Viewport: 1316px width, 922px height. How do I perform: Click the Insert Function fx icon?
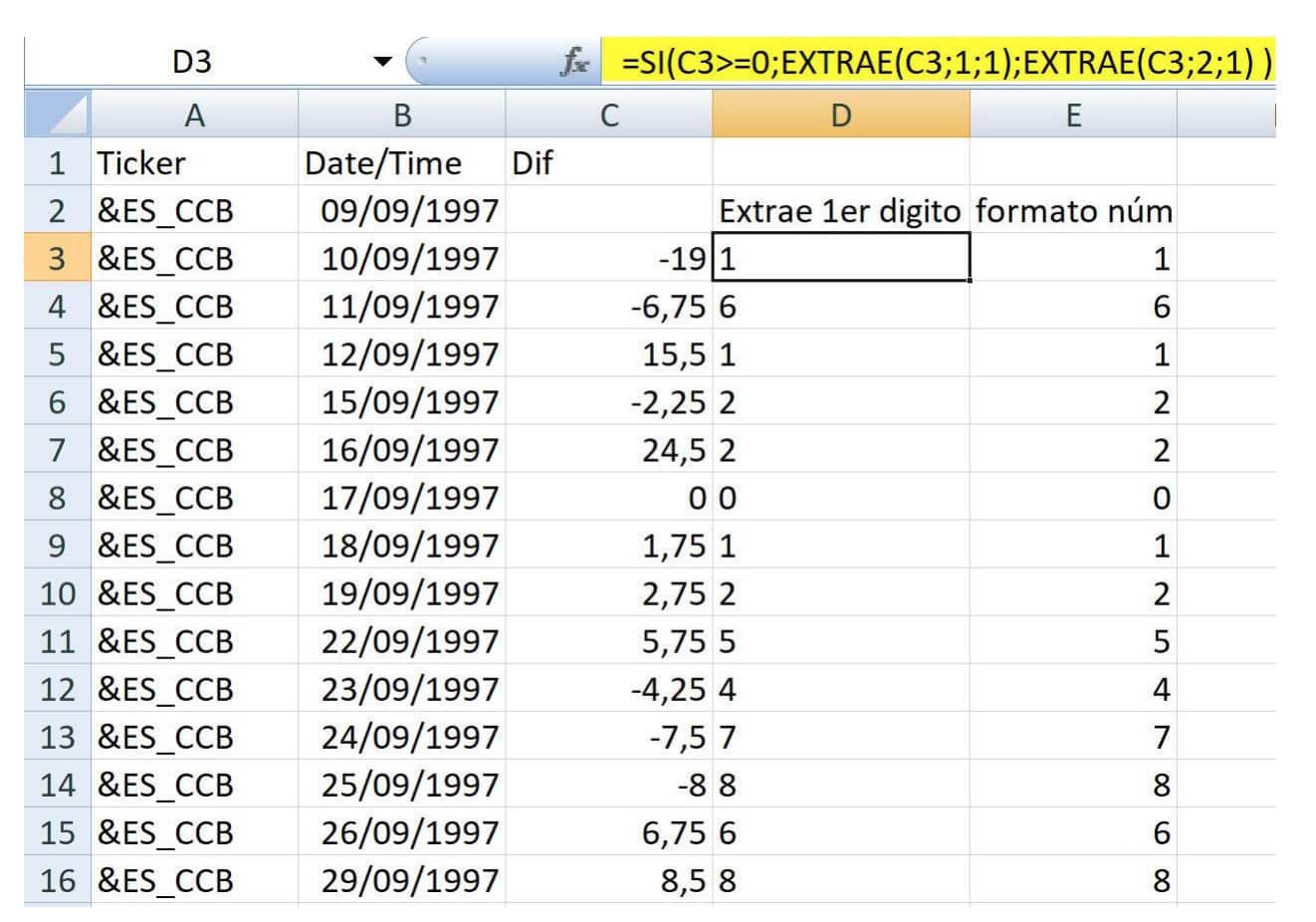(570, 62)
